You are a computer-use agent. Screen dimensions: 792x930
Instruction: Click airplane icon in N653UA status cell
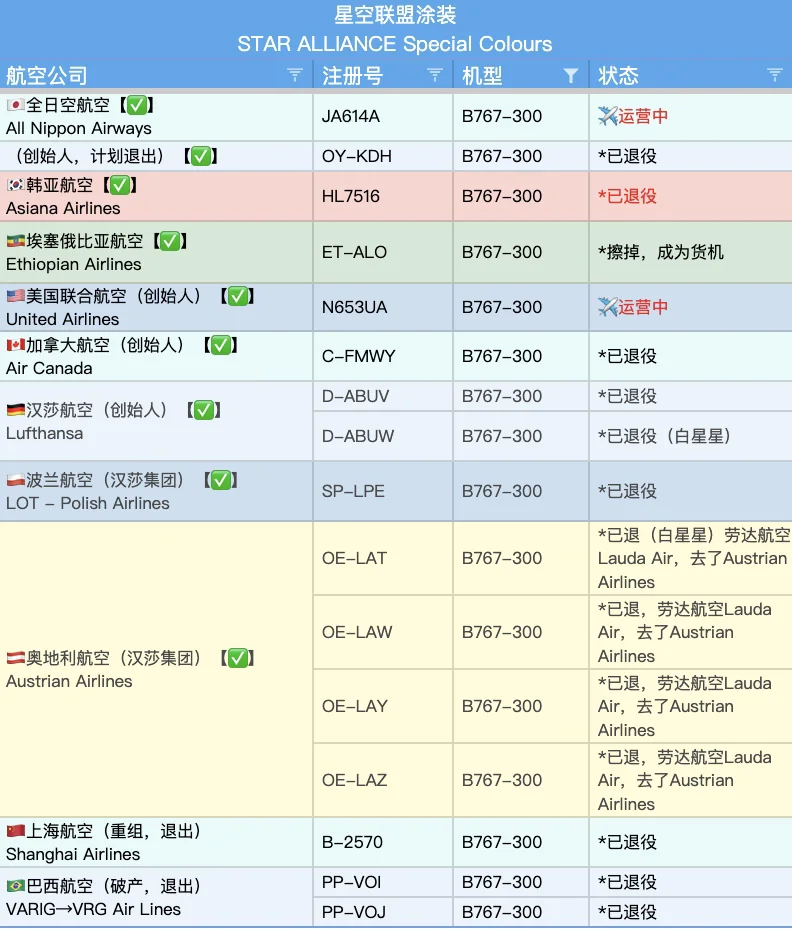pyautogui.click(x=607, y=307)
